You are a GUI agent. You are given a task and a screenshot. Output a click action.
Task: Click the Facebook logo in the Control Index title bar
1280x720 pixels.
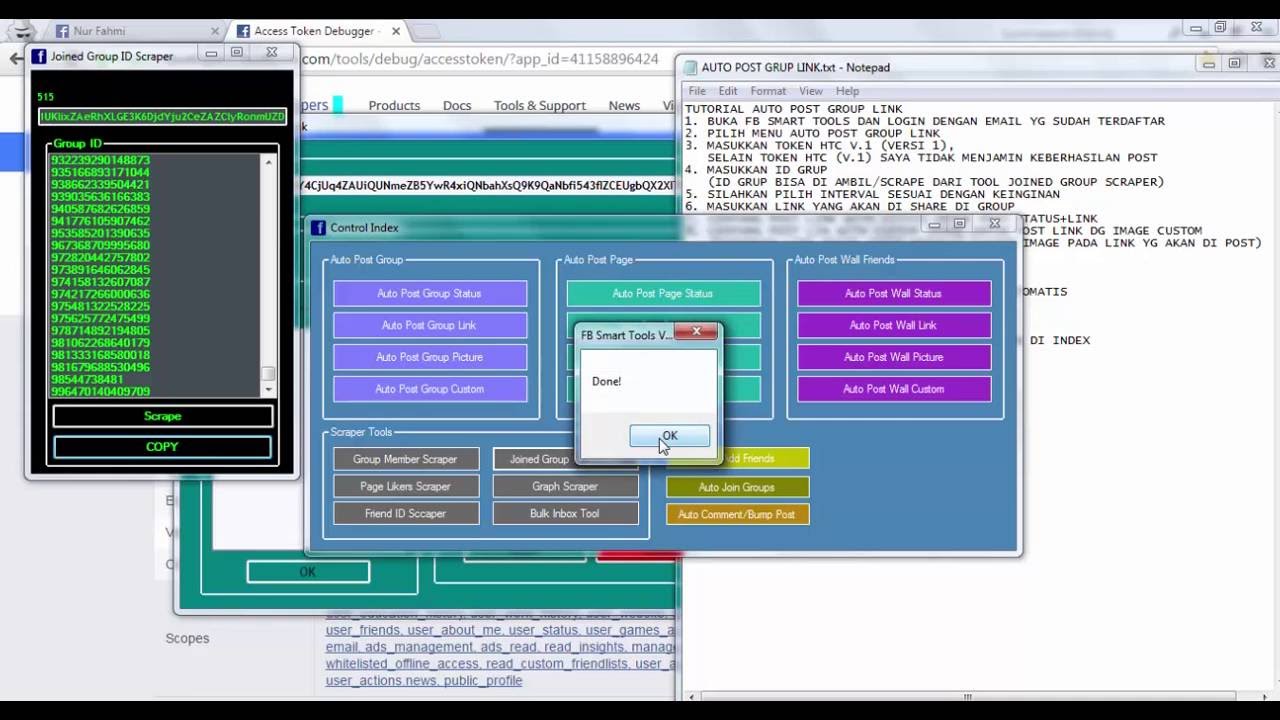[x=318, y=228]
